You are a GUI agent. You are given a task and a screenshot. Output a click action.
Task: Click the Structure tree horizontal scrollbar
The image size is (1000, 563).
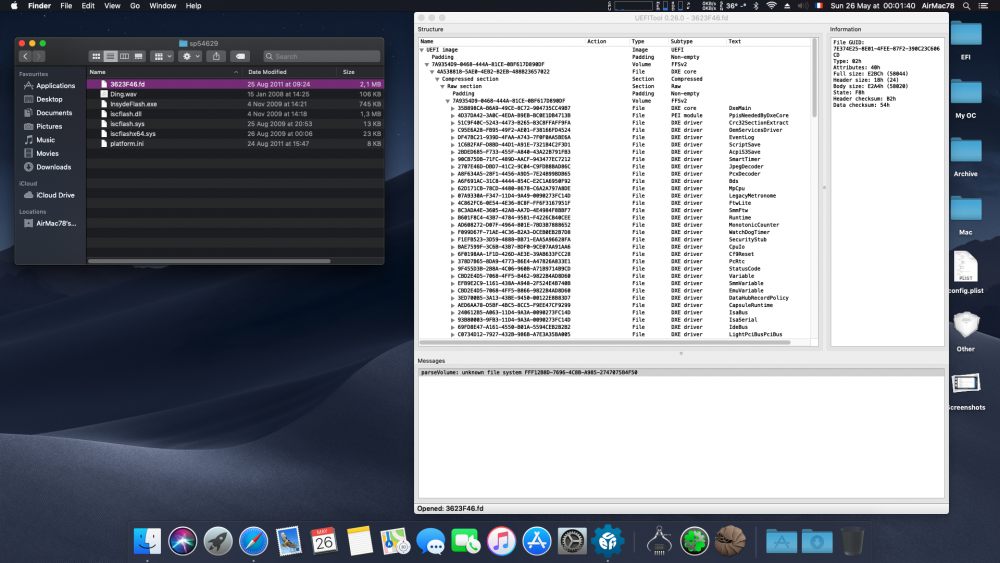[606, 342]
